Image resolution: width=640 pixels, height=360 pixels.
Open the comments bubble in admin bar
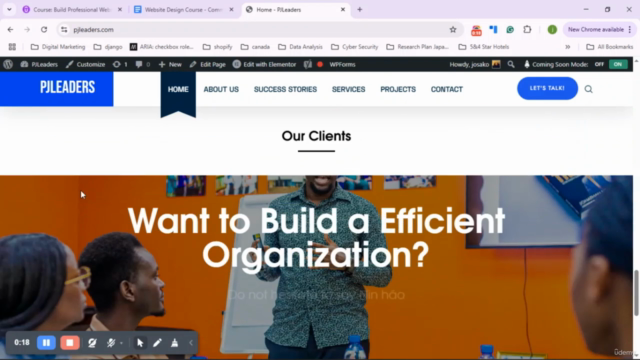point(143,64)
